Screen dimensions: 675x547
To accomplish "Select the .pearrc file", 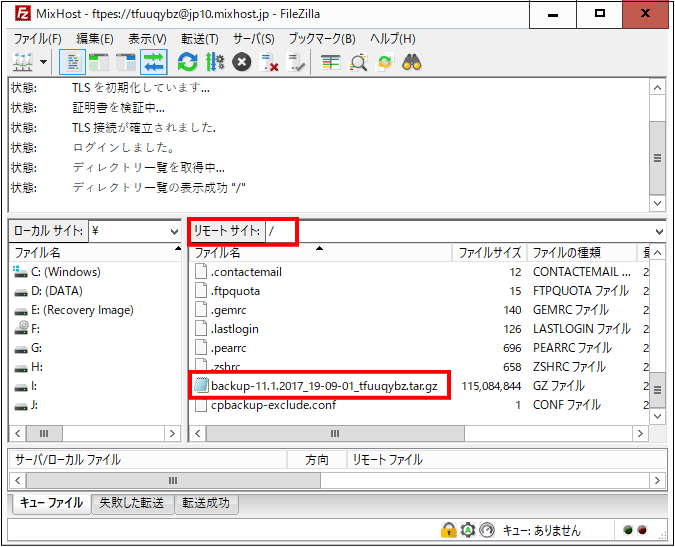I will 220,348.
